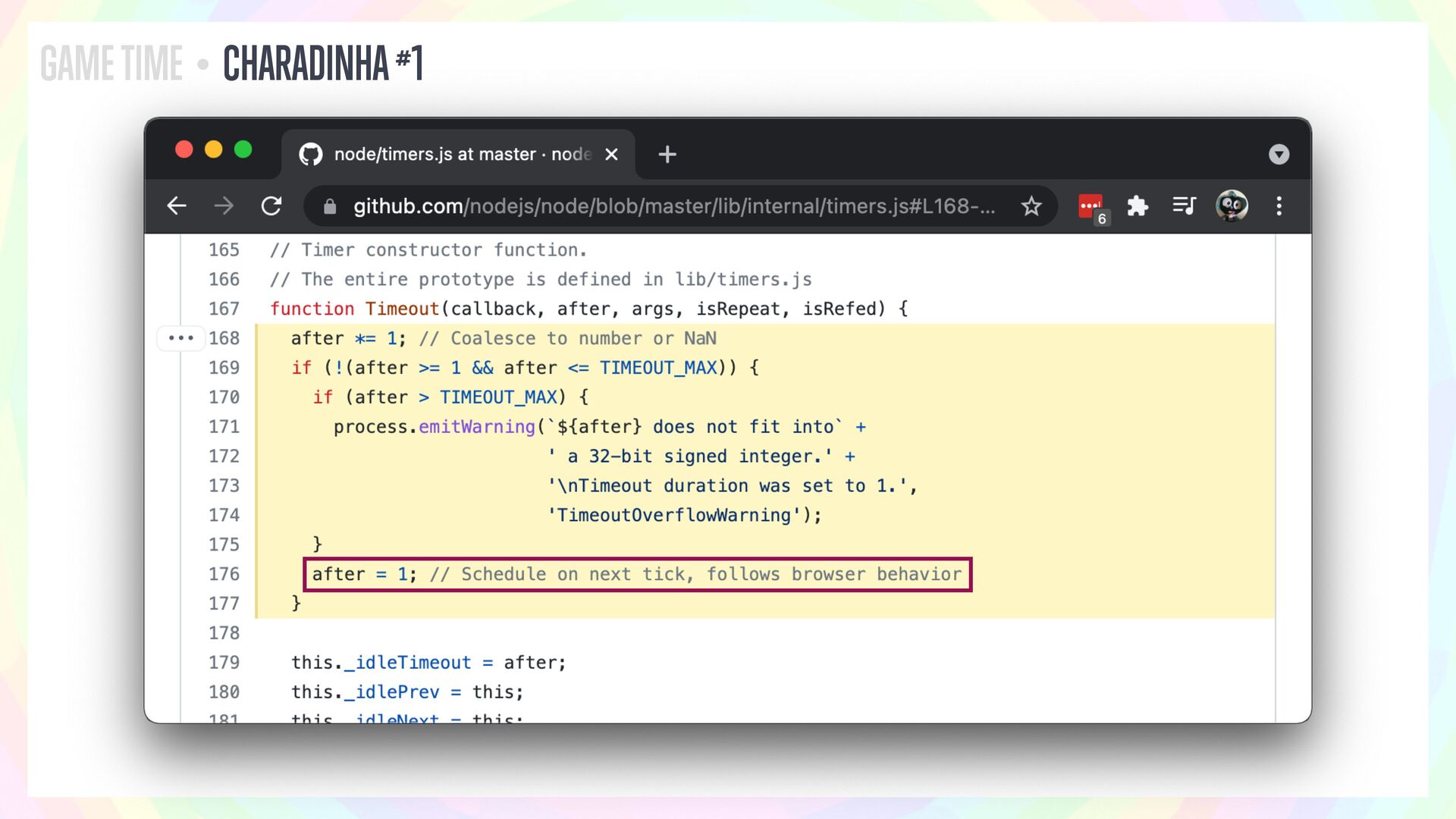The width and height of the screenshot is (1456, 819).
Task: Close the node/timers.js tab
Action: pyautogui.click(x=611, y=155)
